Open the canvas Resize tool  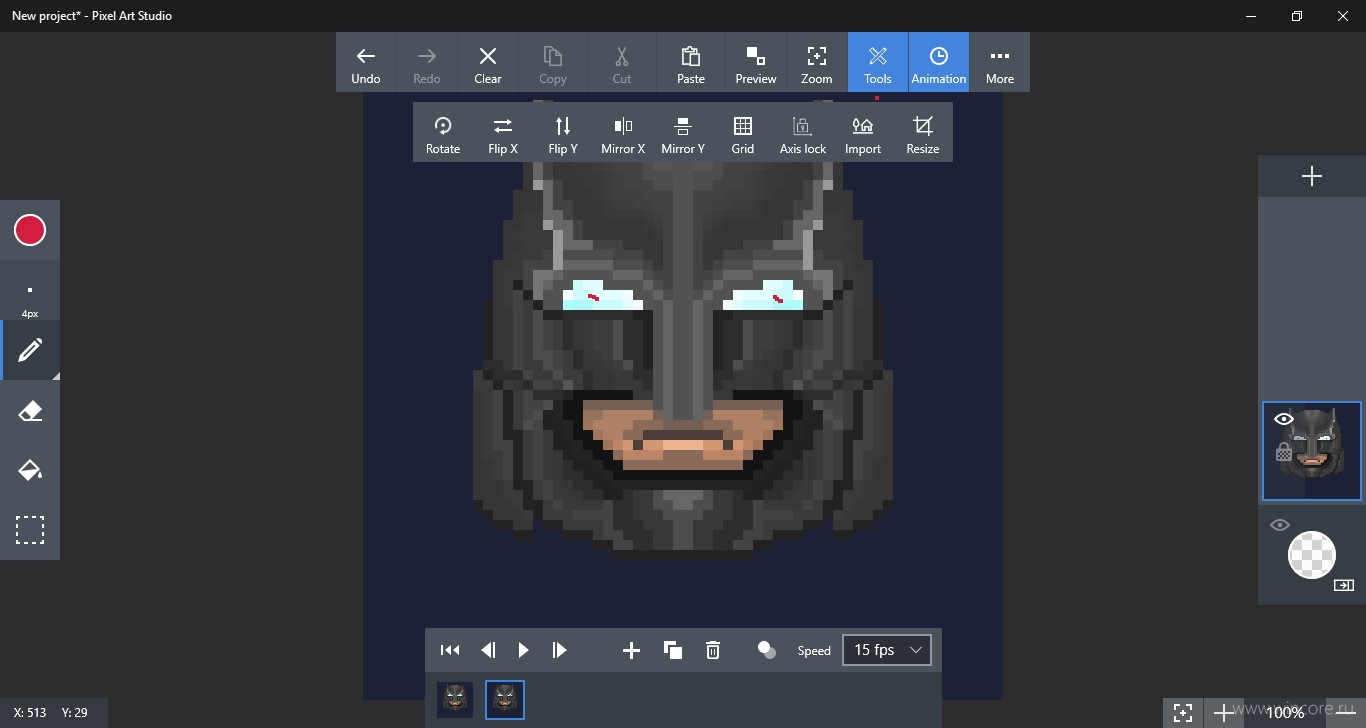(x=923, y=132)
